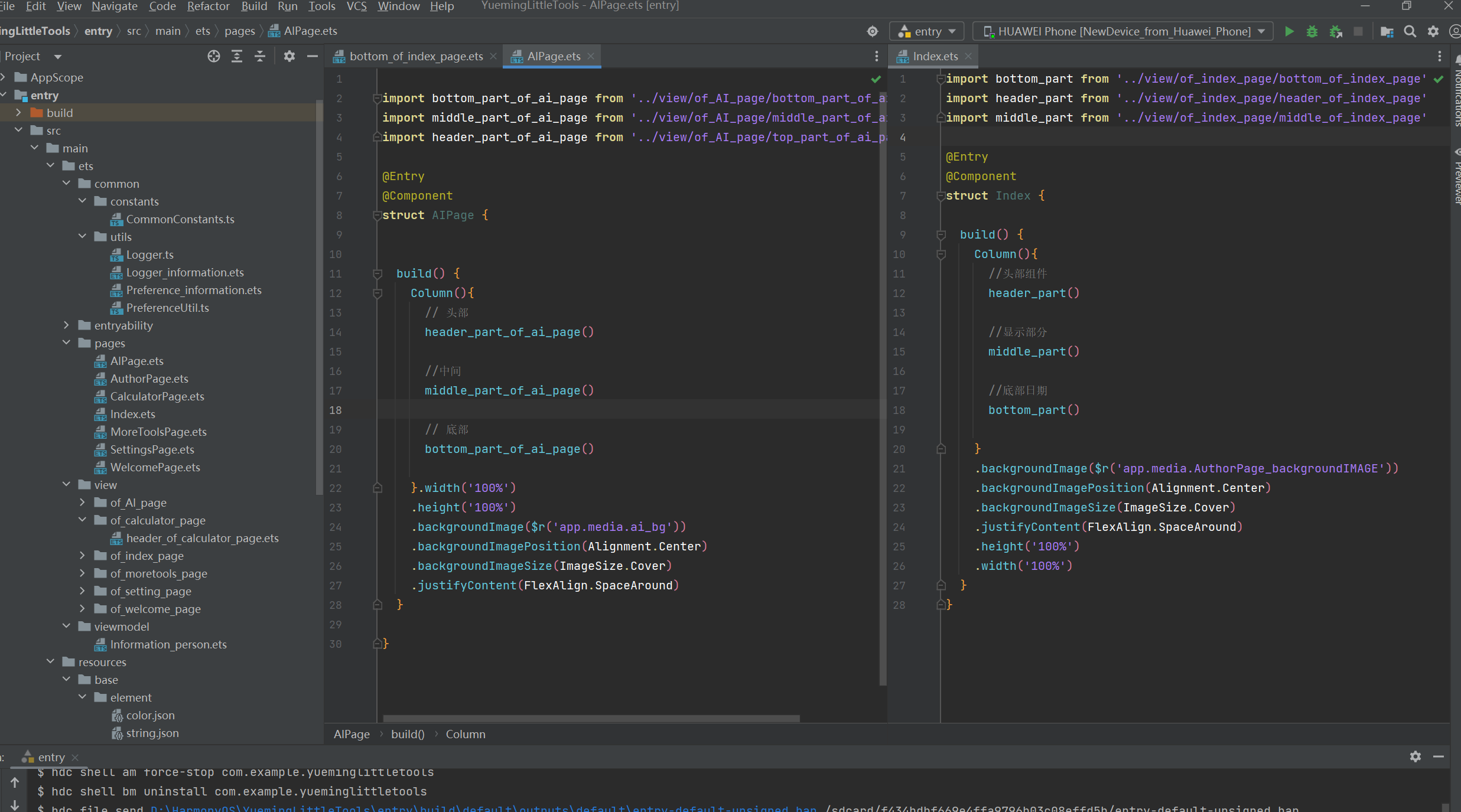This screenshot has width=1461, height=812.
Task: Expand the build folder
Action: coord(18,112)
